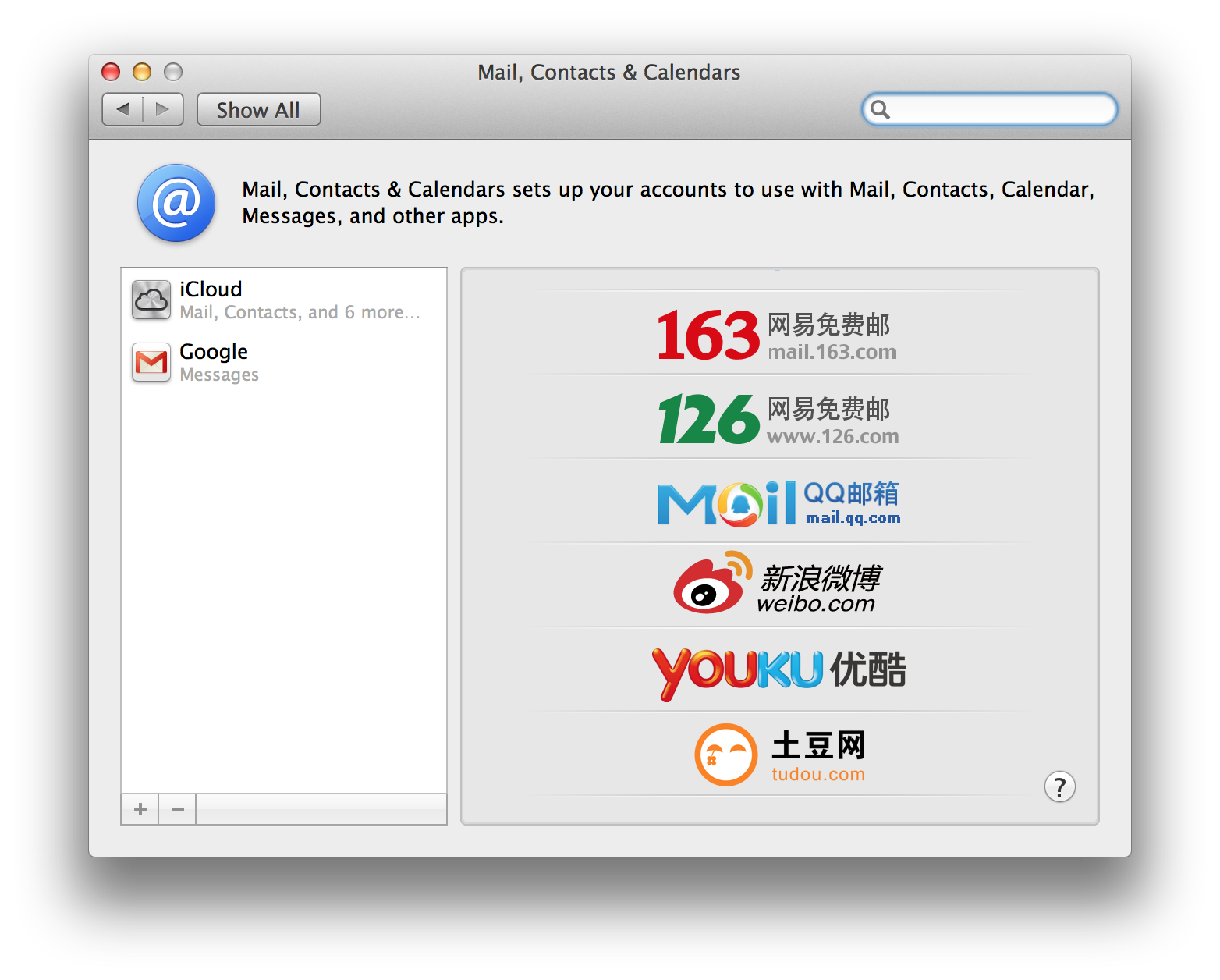Add a 126 www.126.com account
This screenshot has height=980, width=1220.
[779, 418]
